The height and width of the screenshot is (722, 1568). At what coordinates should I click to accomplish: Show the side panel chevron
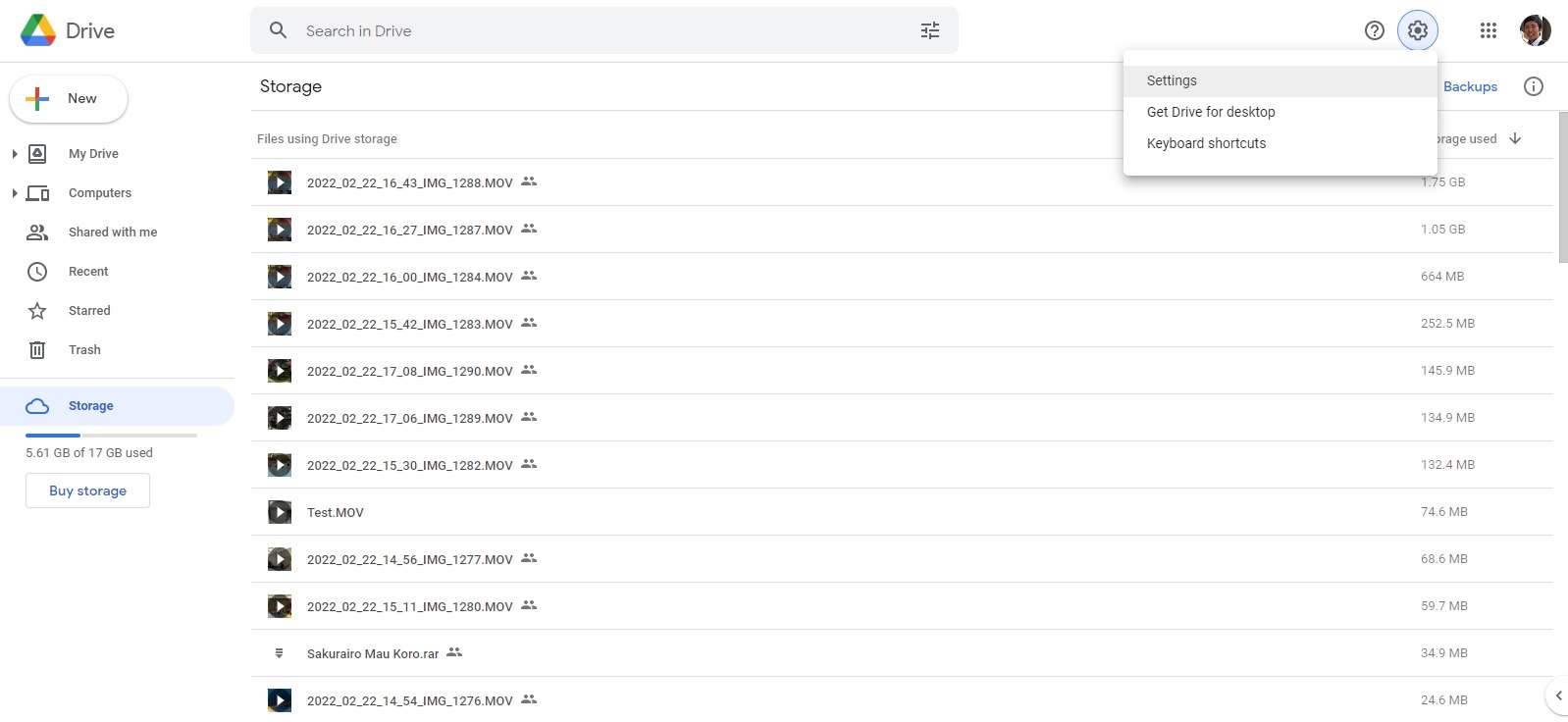[x=1557, y=696]
